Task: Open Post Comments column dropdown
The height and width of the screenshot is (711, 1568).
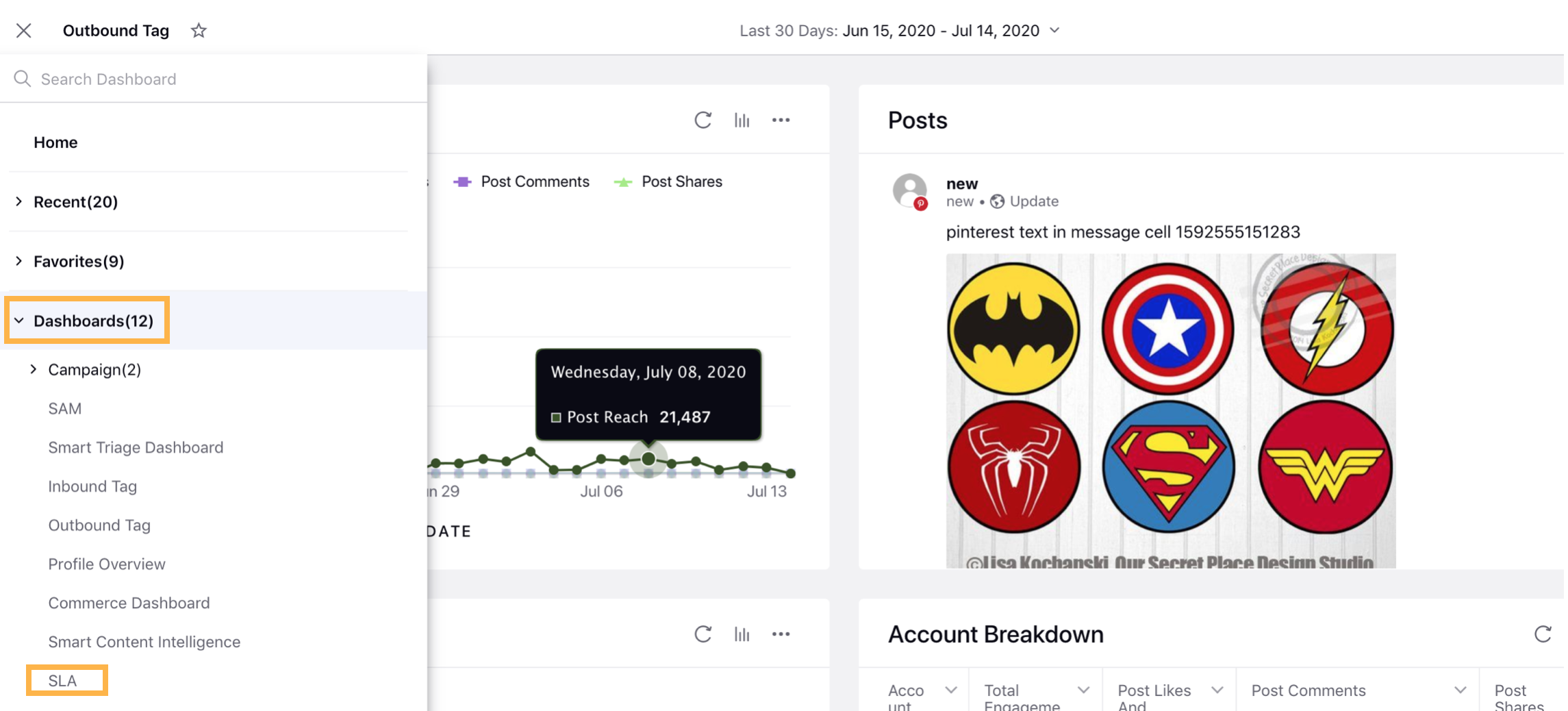Action: pyautogui.click(x=1460, y=690)
